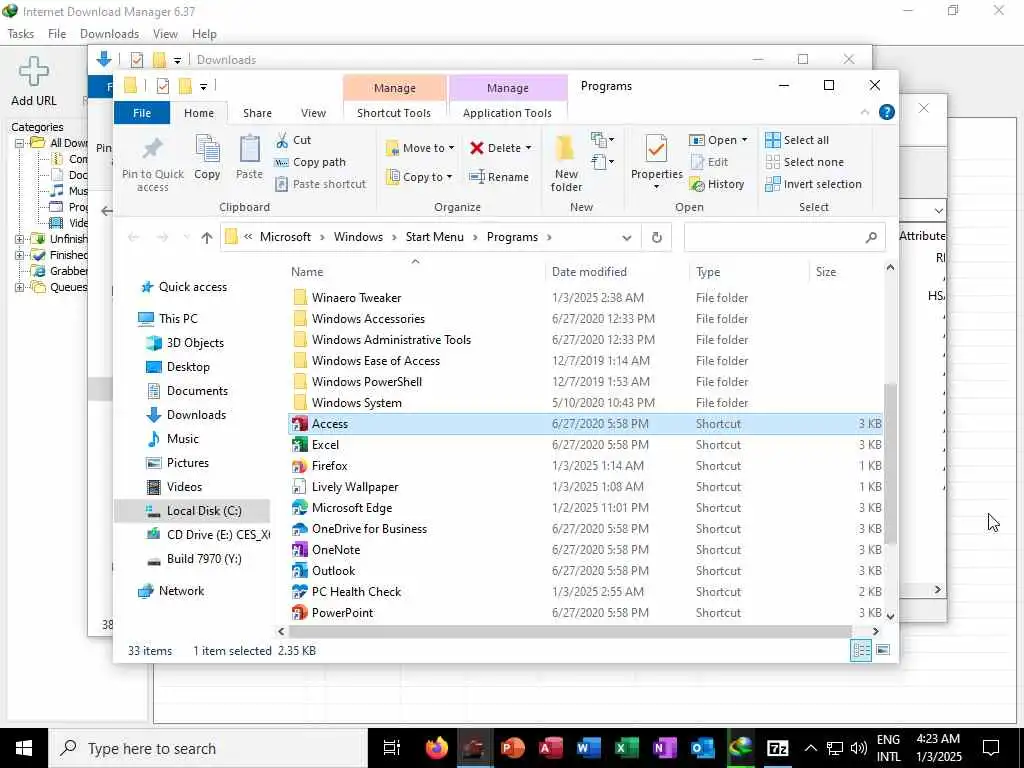1024x768 pixels.
Task: Click Select none in ribbon
Action: click(x=805, y=162)
